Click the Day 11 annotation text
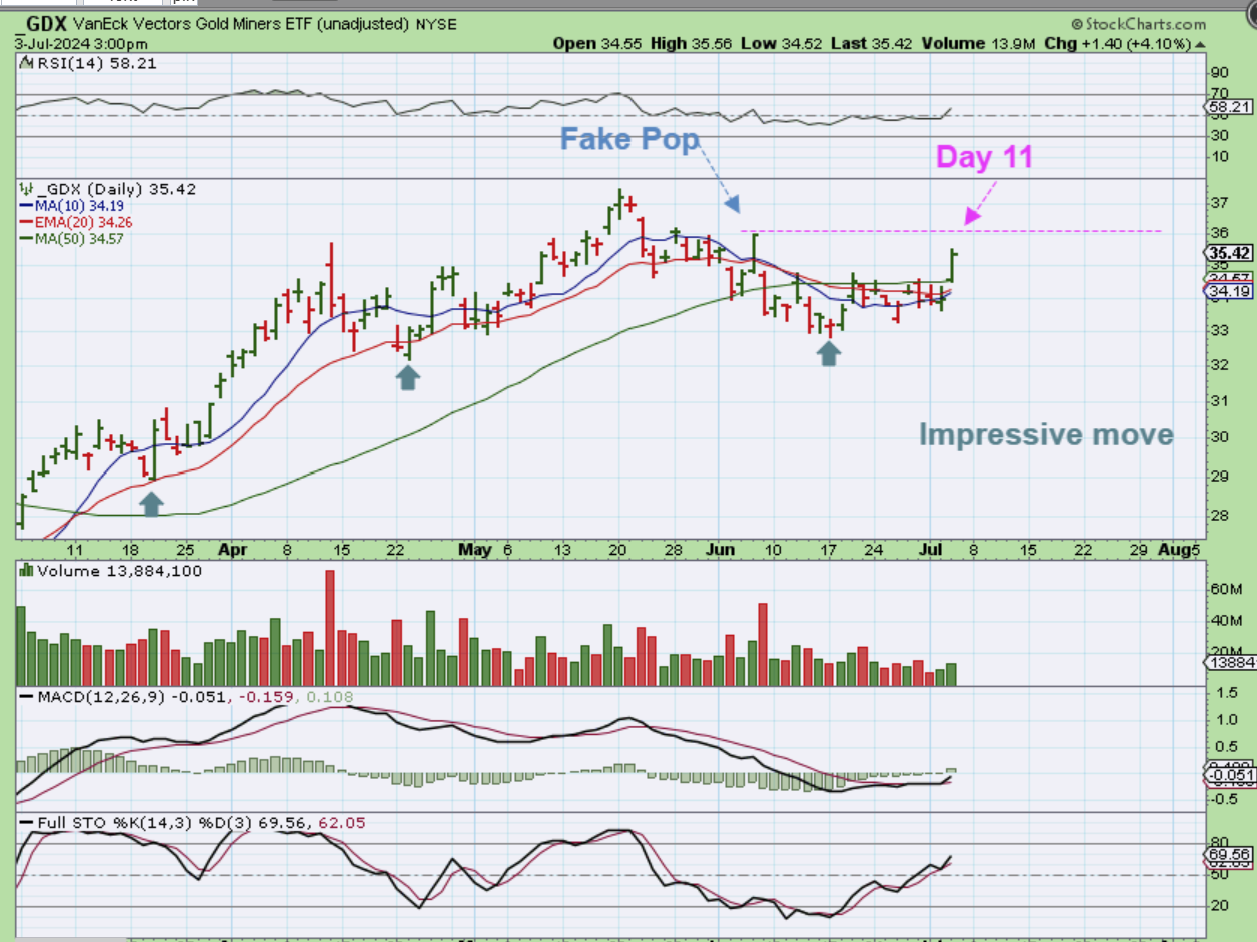Viewport: 1257px width, 942px height. pyautogui.click(x=984, y=157)
